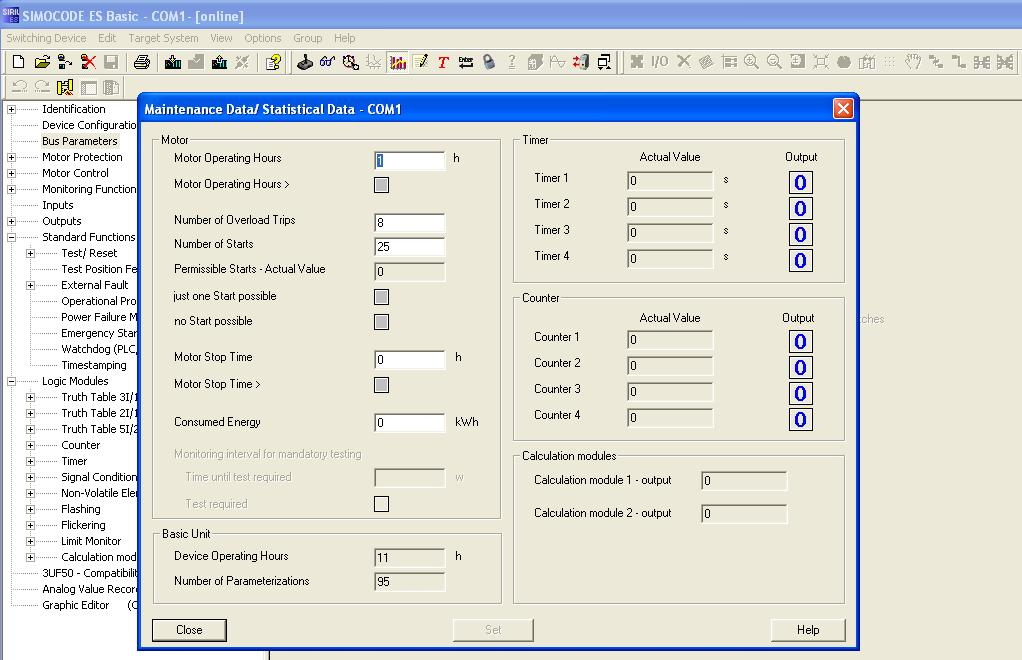The height and width of the screenshot is (660, 1022).
Task: Click the help question-mark clipboard icon
Action: coord(273,62)
